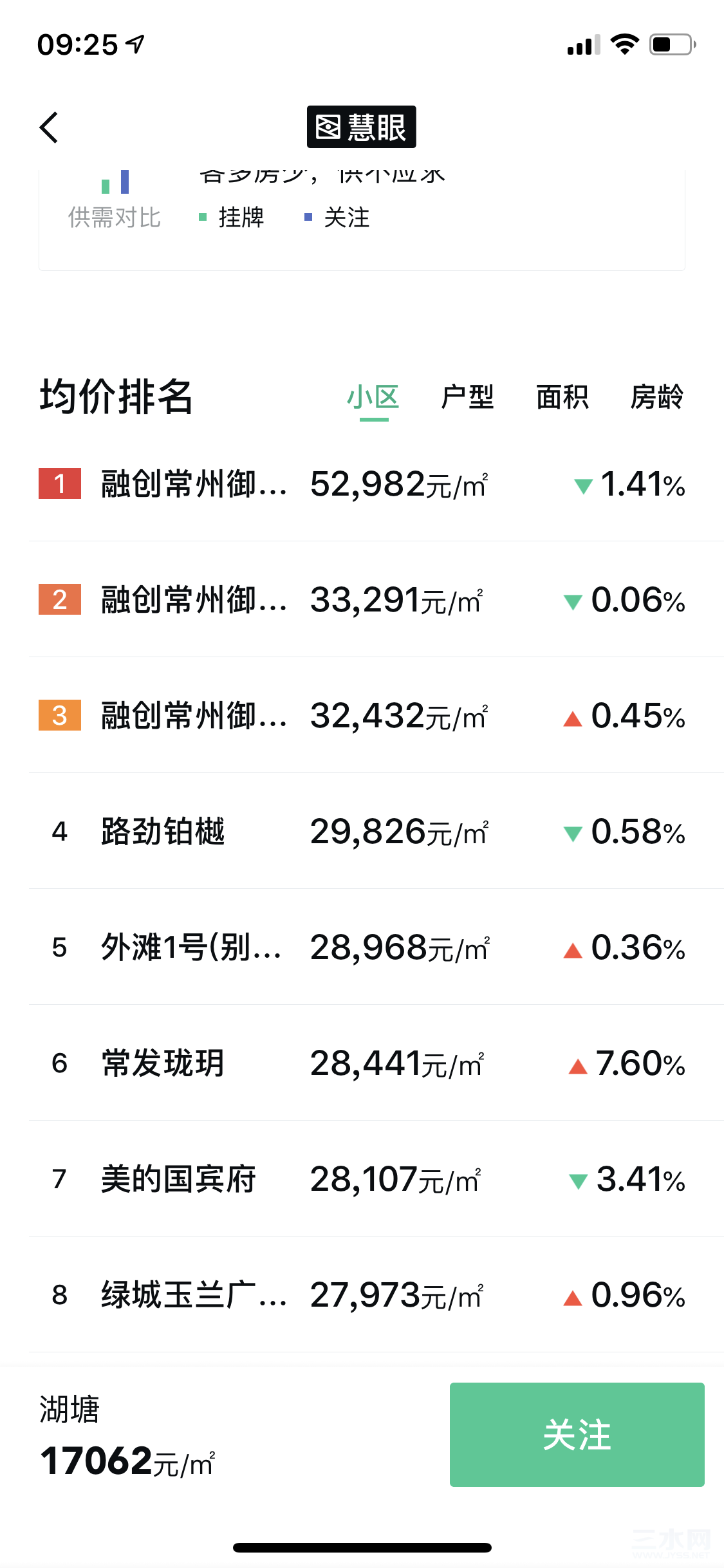Tap the supply-demand bar chart icon
Viewport: 724px width, 1568px height.
click(x=115, y=182)
